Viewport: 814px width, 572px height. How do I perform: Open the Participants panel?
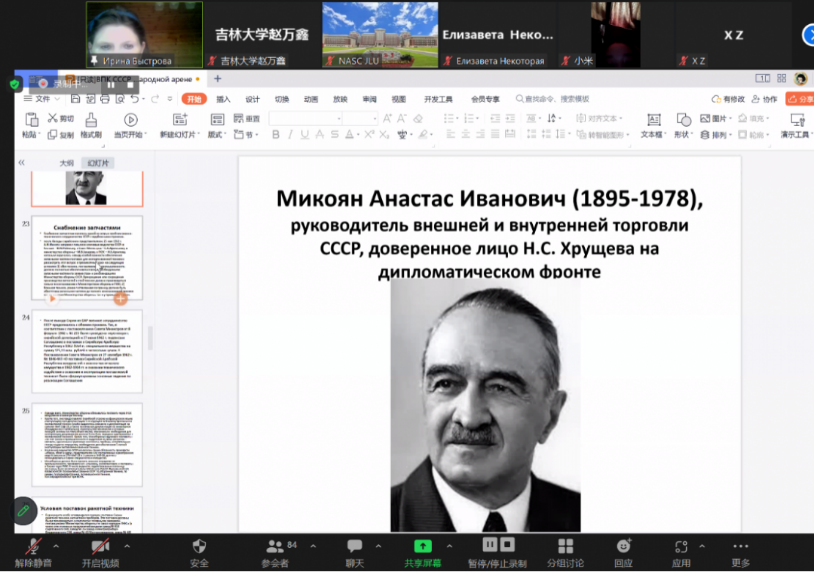pos(275,547)
